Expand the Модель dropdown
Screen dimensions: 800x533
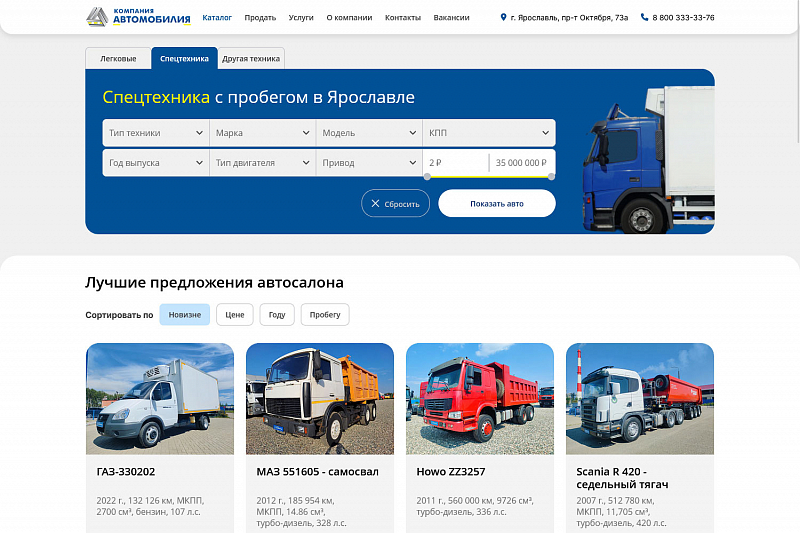click(x=369, y=133)
